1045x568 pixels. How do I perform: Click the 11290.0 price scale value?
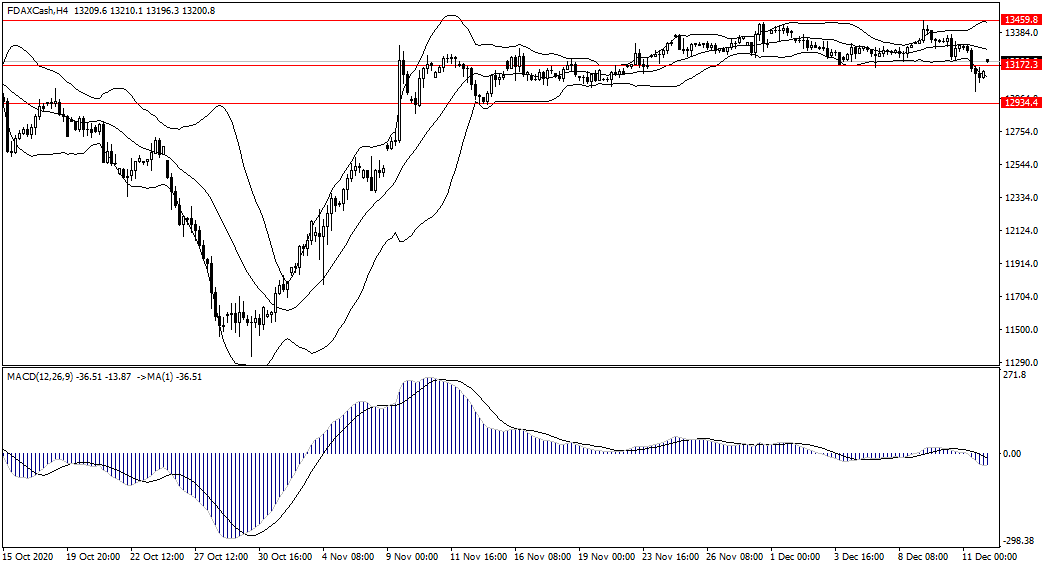1019,363
